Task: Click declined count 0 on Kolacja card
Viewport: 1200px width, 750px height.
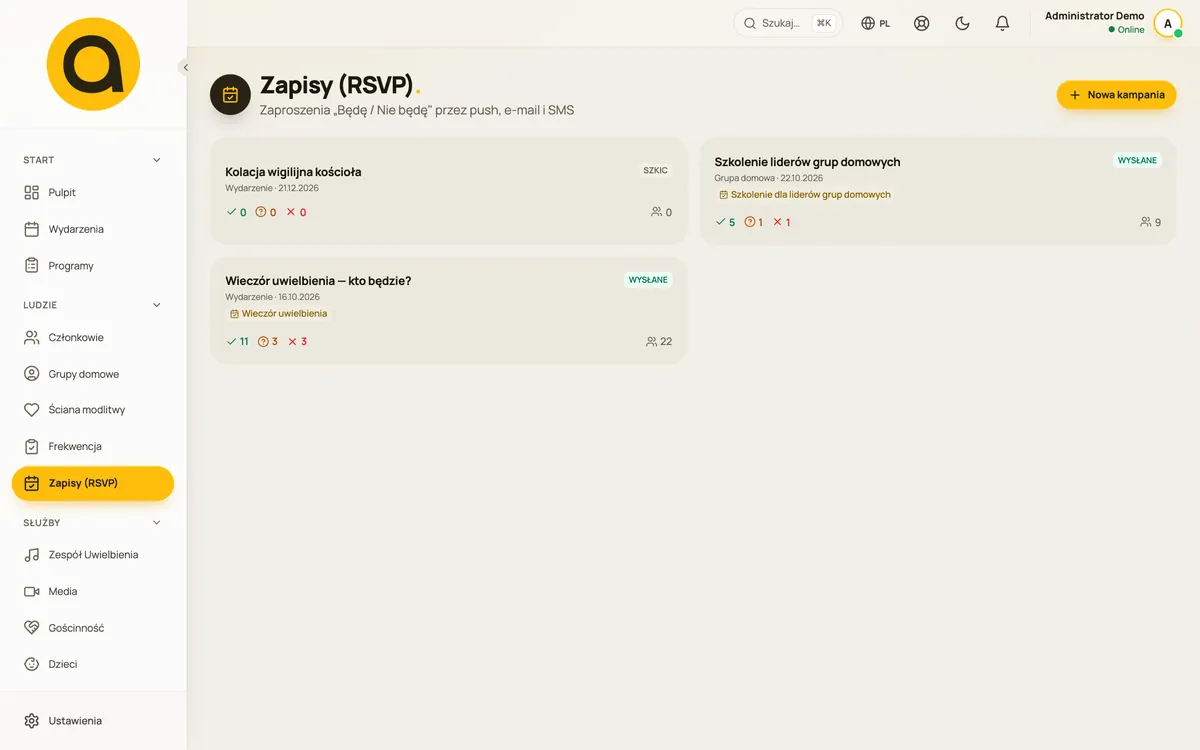Action: [x=297, y=212]
